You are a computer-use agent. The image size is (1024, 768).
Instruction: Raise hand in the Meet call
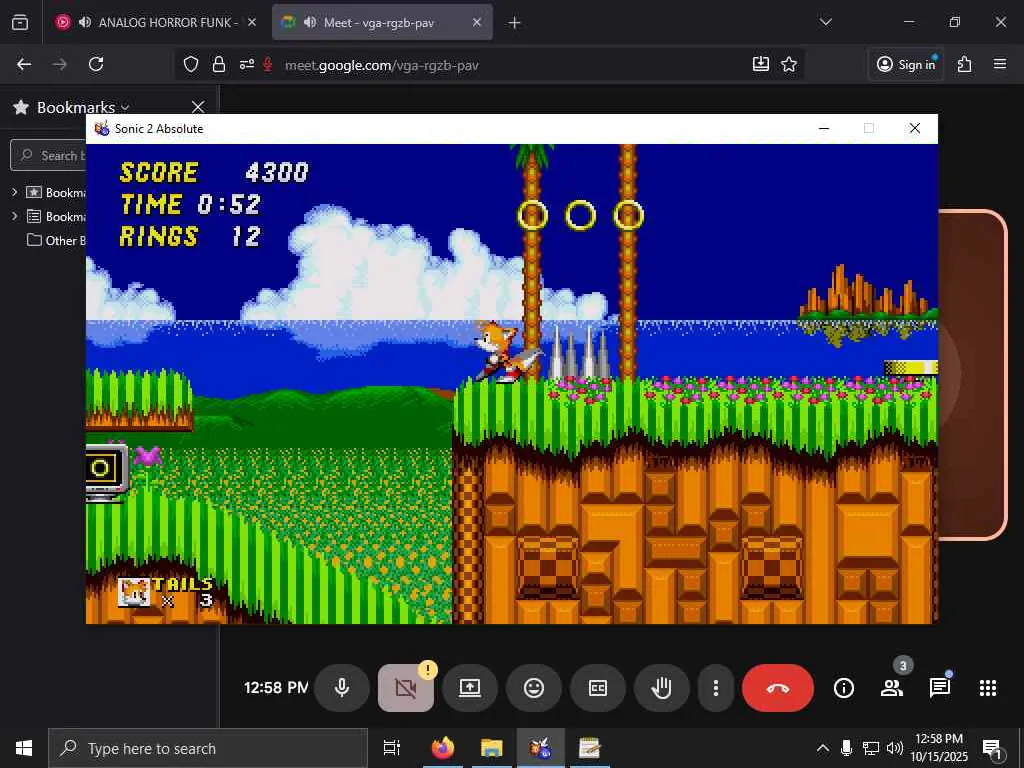click(x=662, y=688)
